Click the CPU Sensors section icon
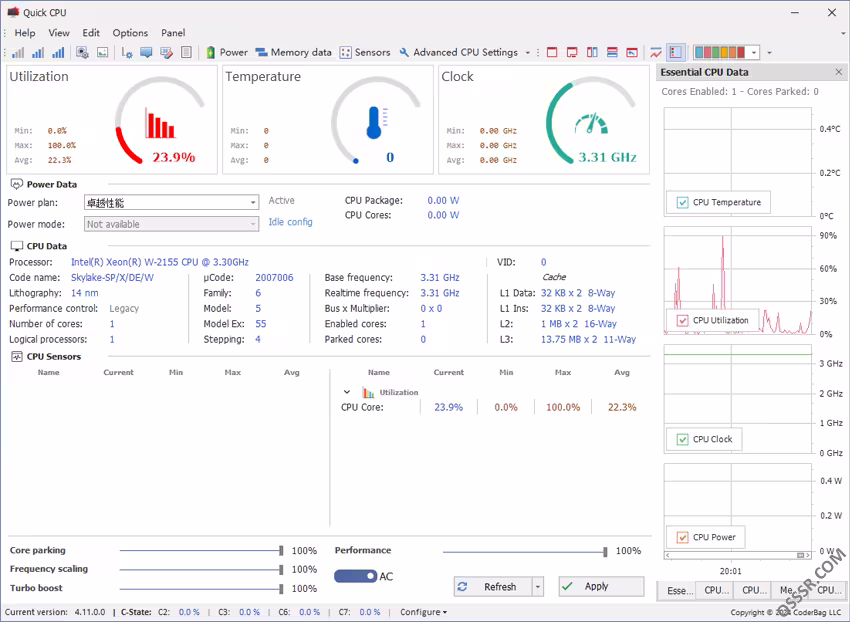This screenshot has height=622, width=850. (17, 357)
